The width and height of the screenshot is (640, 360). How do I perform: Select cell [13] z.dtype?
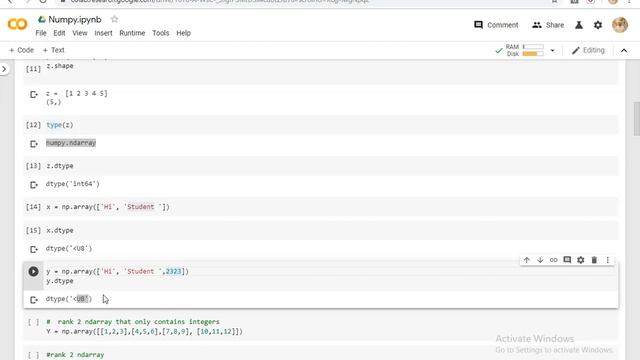(x=321, y=166)
